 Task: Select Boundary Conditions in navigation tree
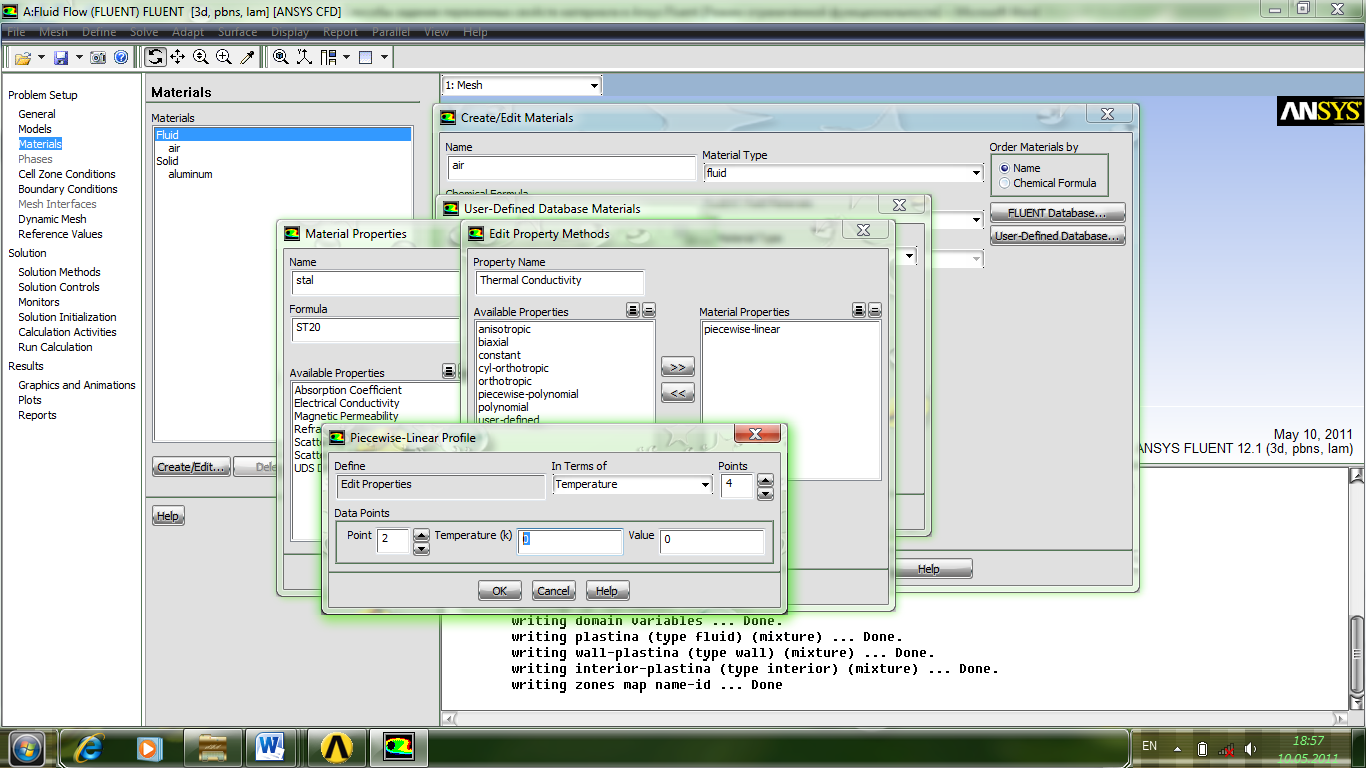[67, 189]
